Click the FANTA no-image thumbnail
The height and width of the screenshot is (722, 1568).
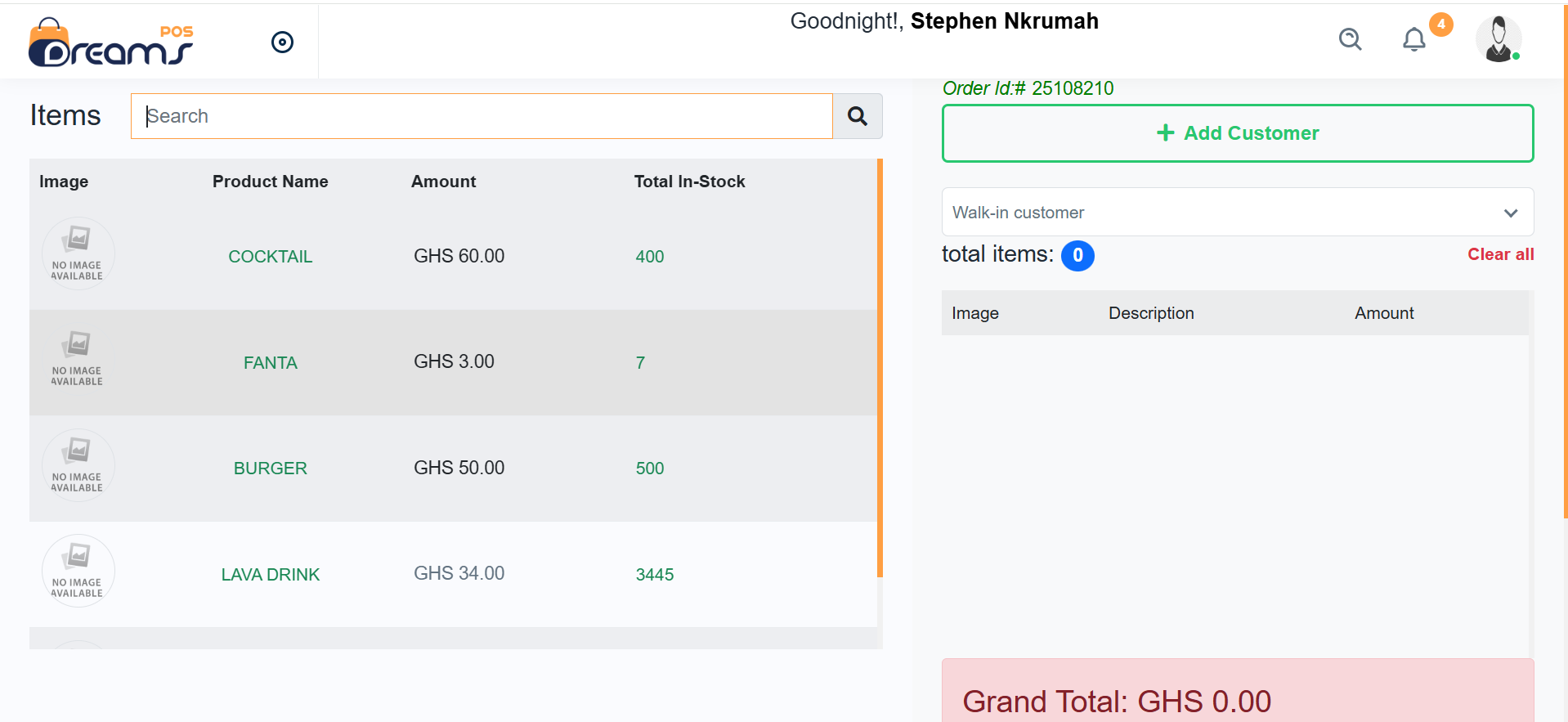[78, 359]
